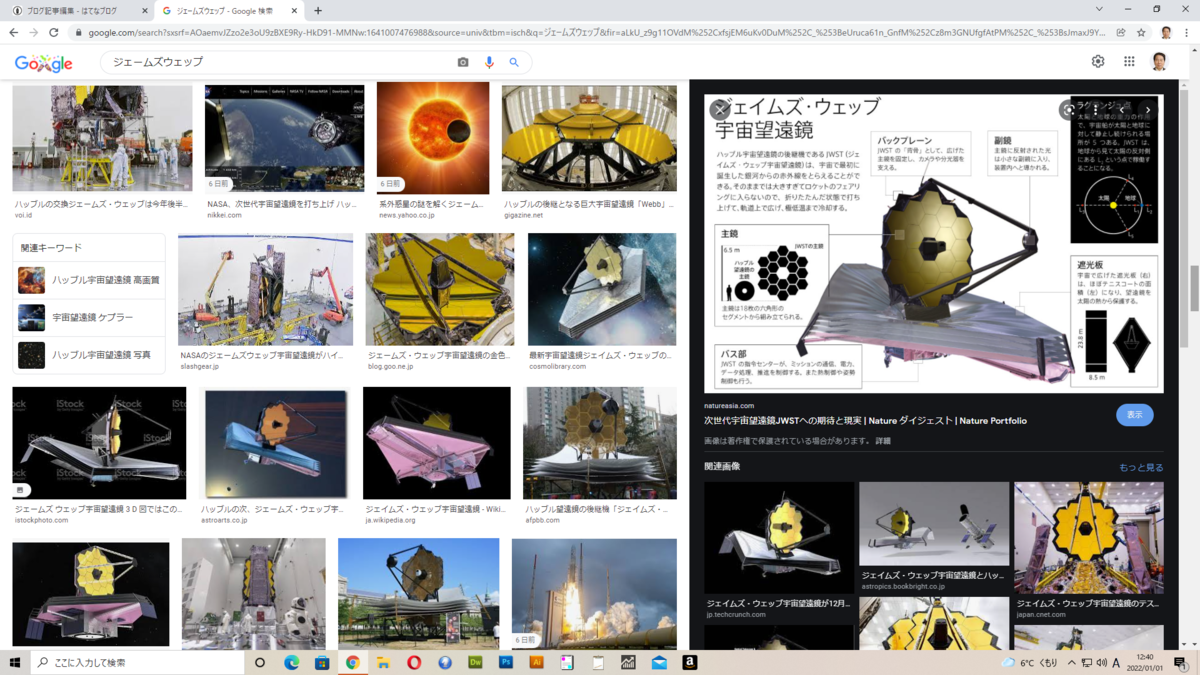Viewport: 1200px width, 675px height.
Task: Open the taskbar weather 6°C くもり widget
Action: (1030, 663)
